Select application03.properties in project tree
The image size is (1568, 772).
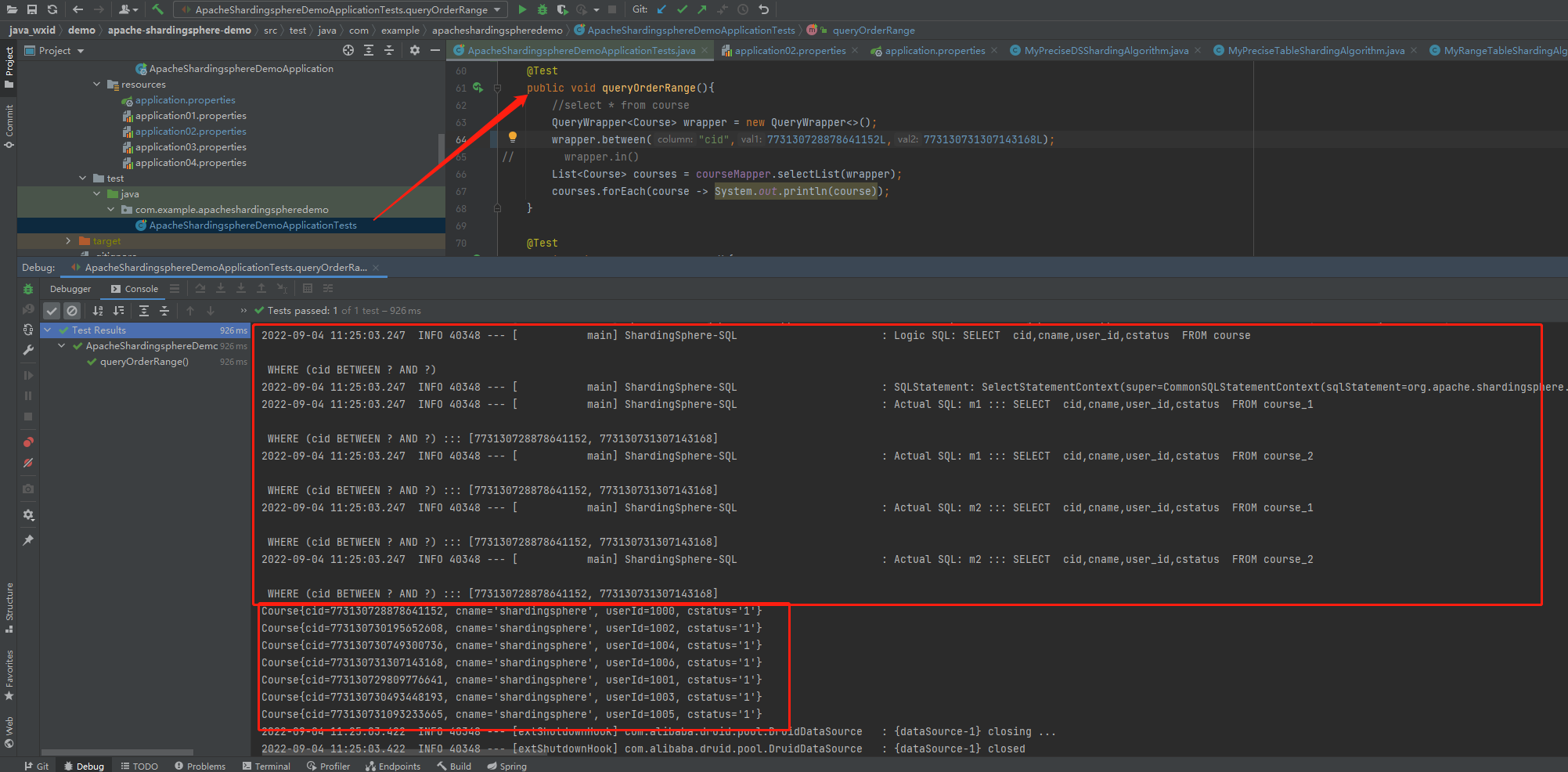(x=190, y=146)
